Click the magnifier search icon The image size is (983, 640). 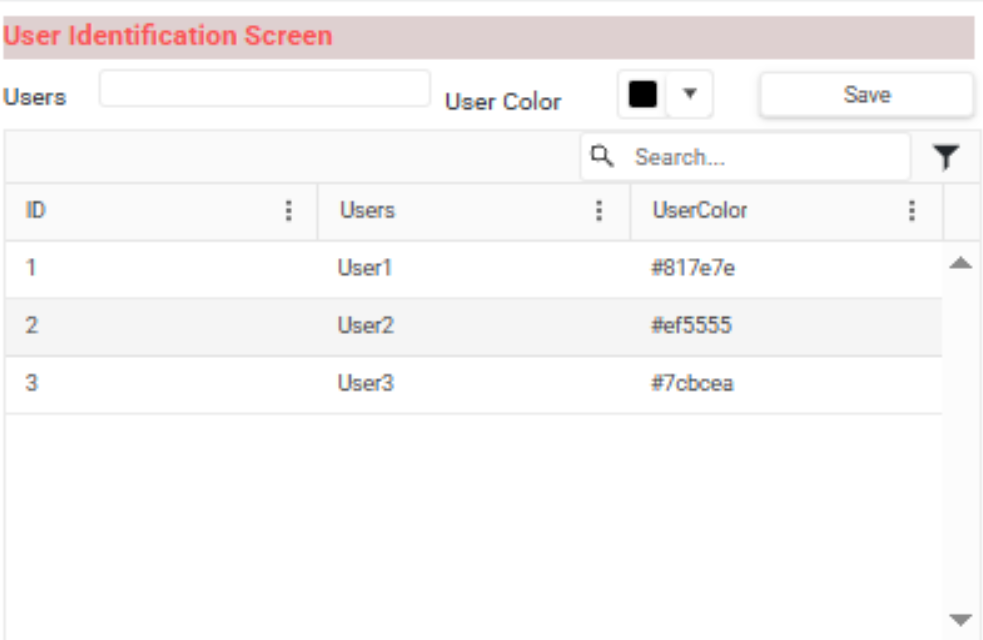[x=602, y=156]
